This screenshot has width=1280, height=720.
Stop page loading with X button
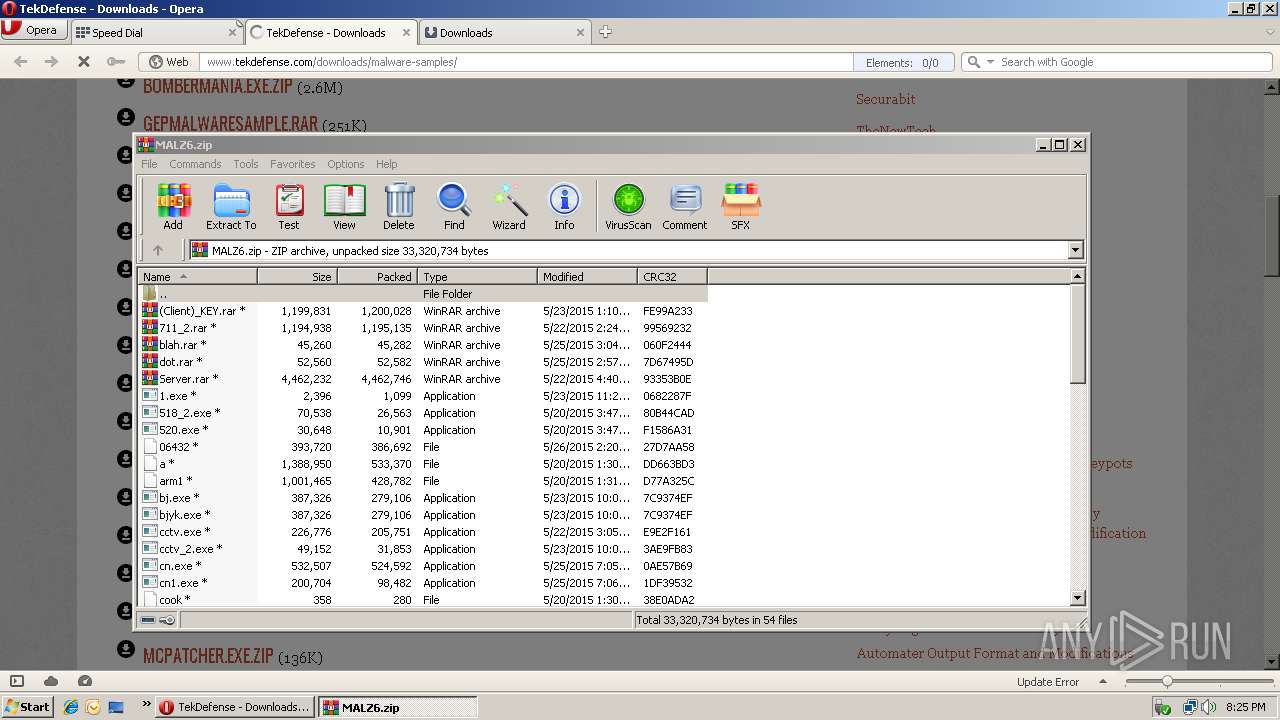pyautogui.click(x=84, y=62)
